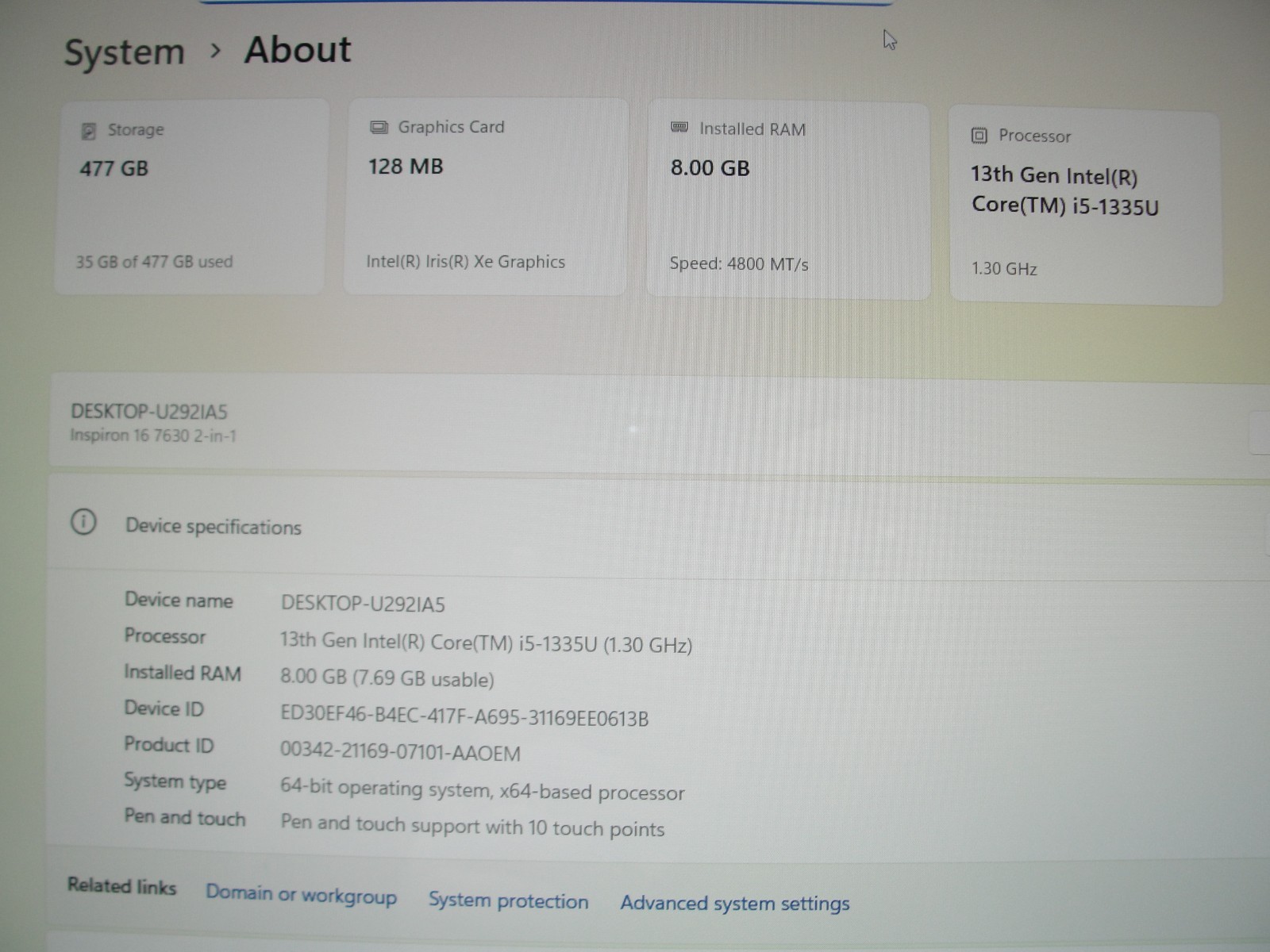Click the About page title
1270x952 pixels.
298,50
